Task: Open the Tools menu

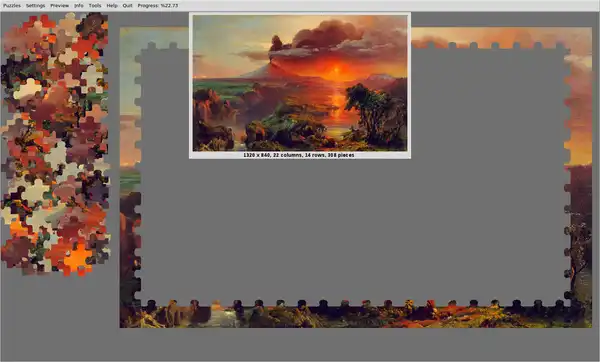Action: pyautogui.click(x=95, y=6)
